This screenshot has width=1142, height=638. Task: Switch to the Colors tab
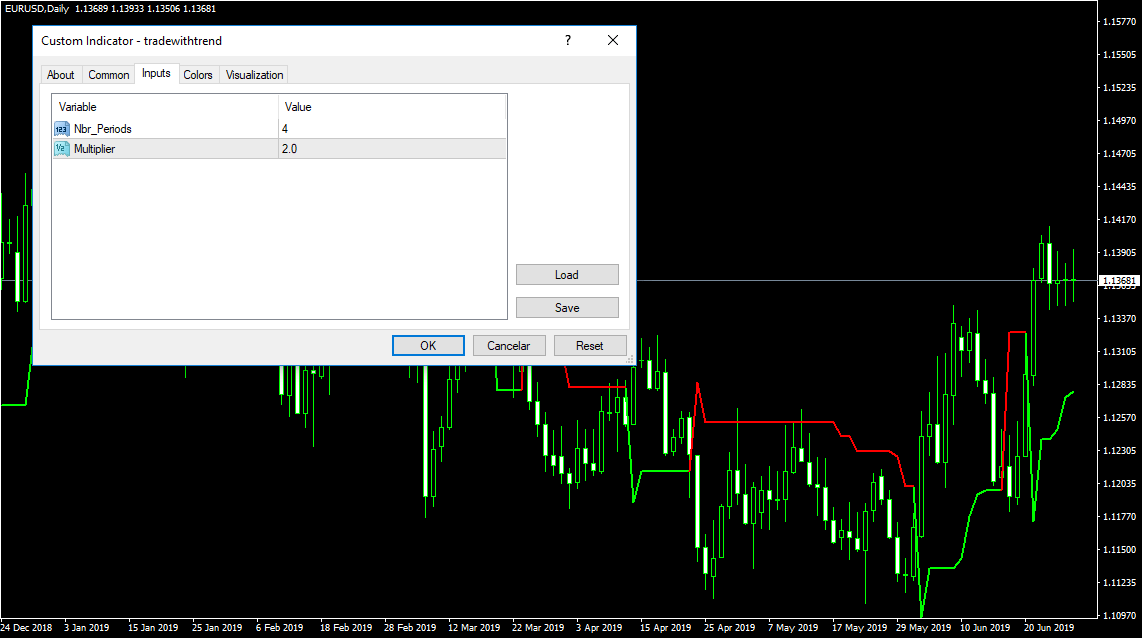(x=198, y=75)
